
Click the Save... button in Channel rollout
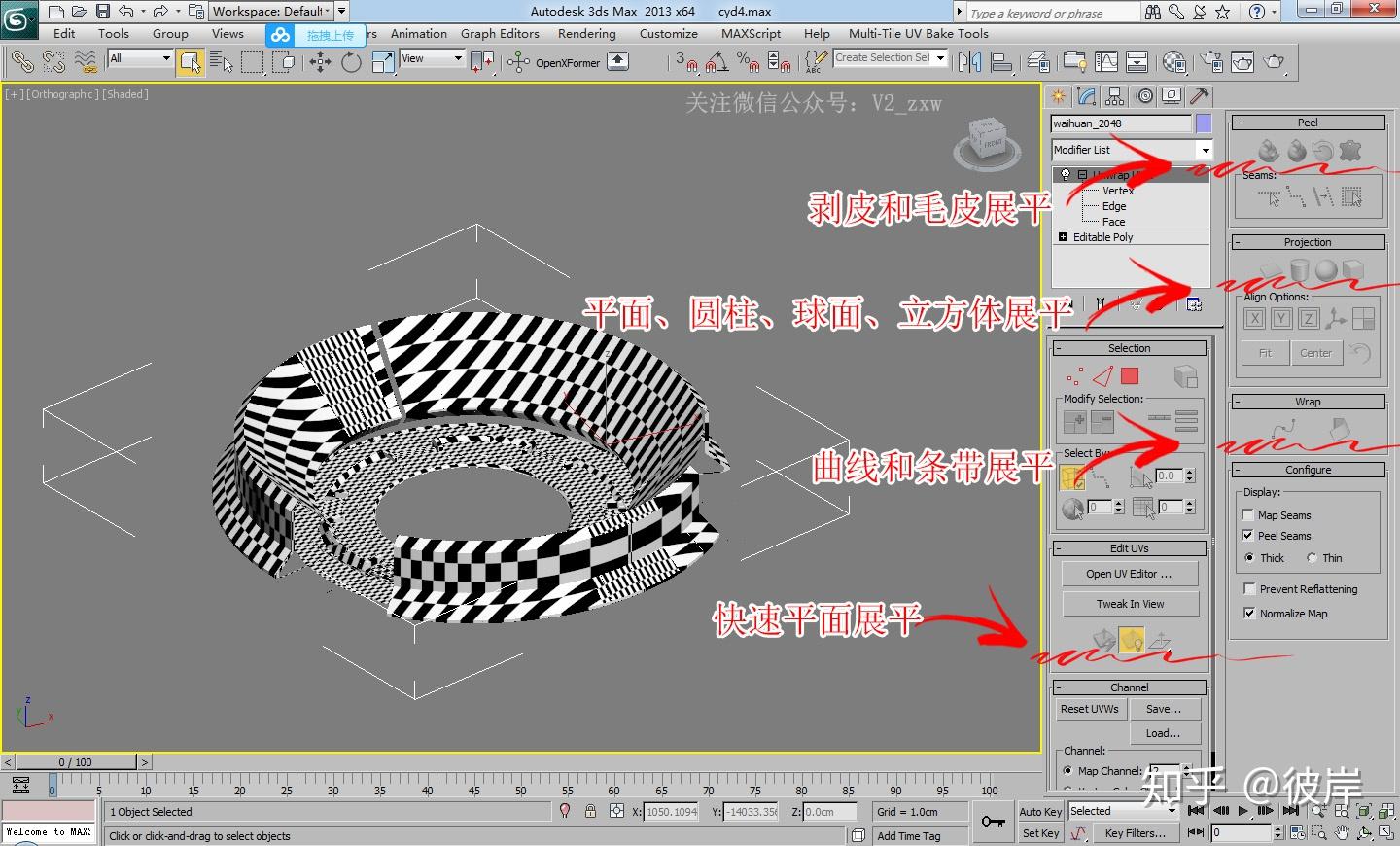click(1165, 710)
